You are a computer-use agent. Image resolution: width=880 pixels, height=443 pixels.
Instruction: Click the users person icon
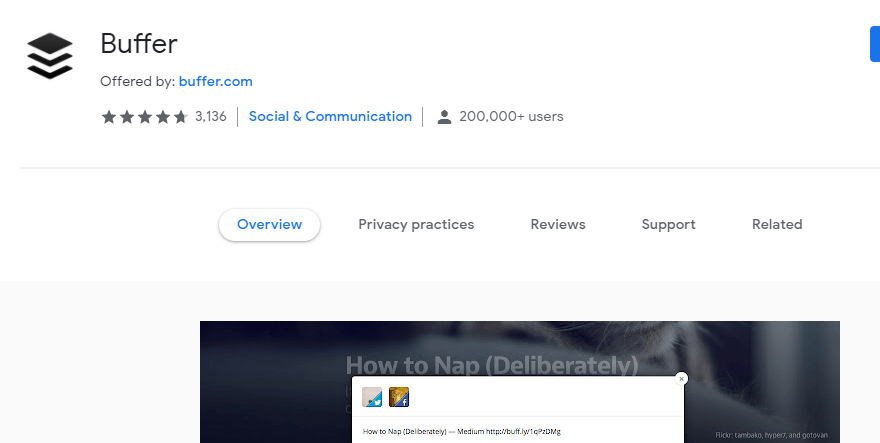pos(444,117)
